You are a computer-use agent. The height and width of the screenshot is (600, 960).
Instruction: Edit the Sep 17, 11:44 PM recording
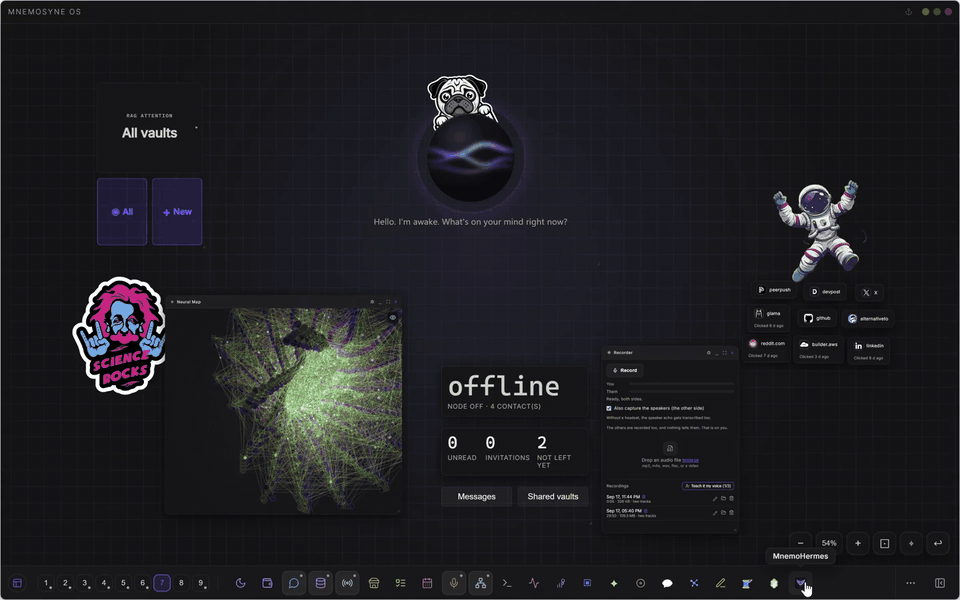coord(714,498)
